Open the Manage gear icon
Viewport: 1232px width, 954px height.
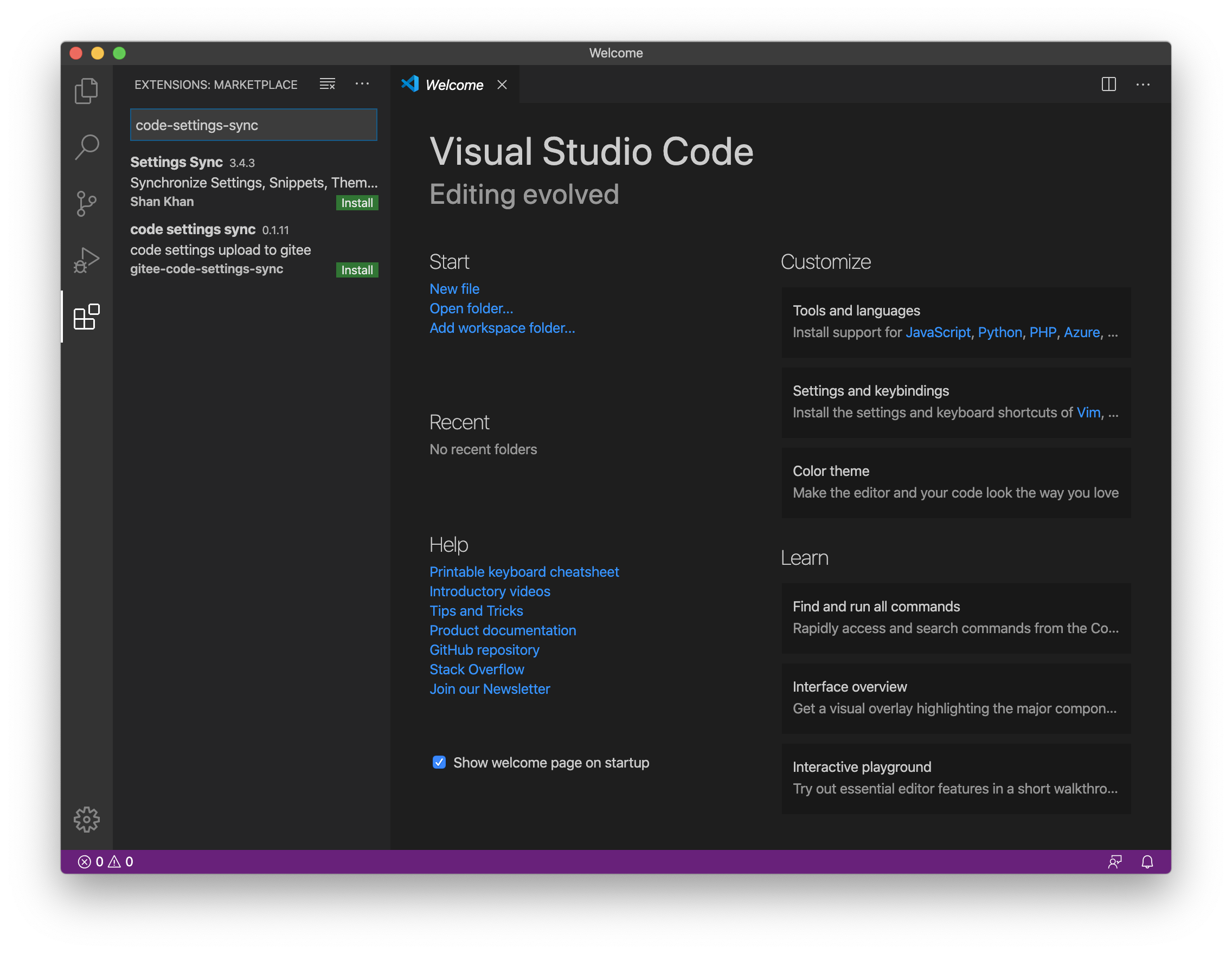[x=86, y=818]
